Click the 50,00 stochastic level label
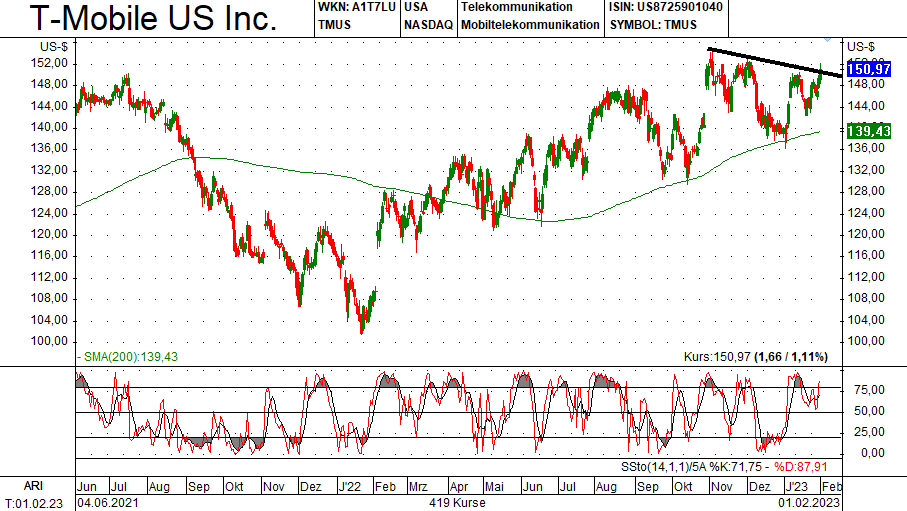The image size is (907, 511). pos(869,410)
